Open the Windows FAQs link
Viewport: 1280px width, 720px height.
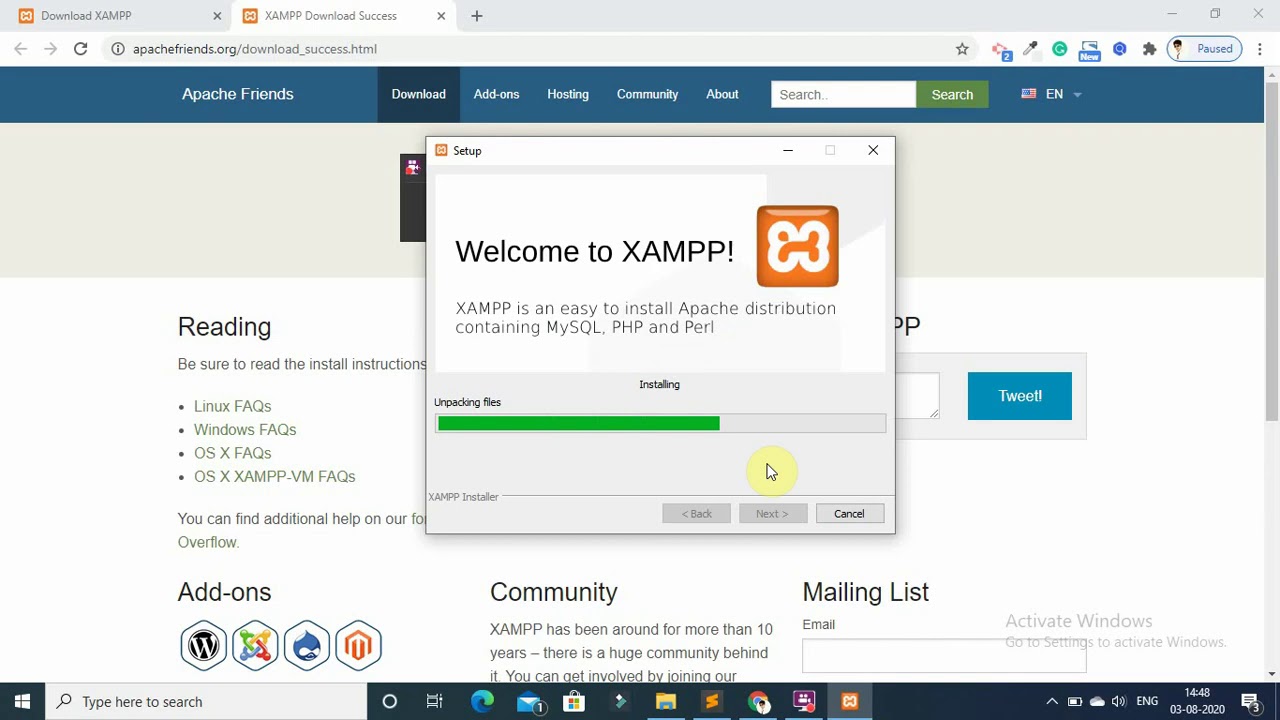point(245,429)
